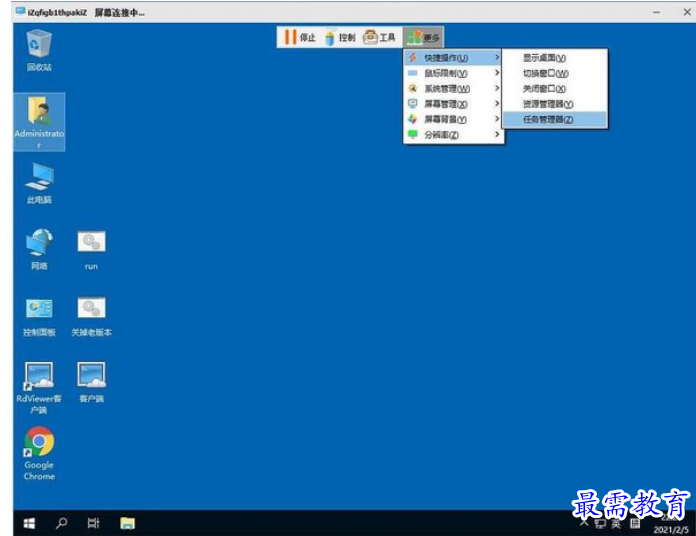
Task: Select the Administrator folder icon
Action: point(39,122)
